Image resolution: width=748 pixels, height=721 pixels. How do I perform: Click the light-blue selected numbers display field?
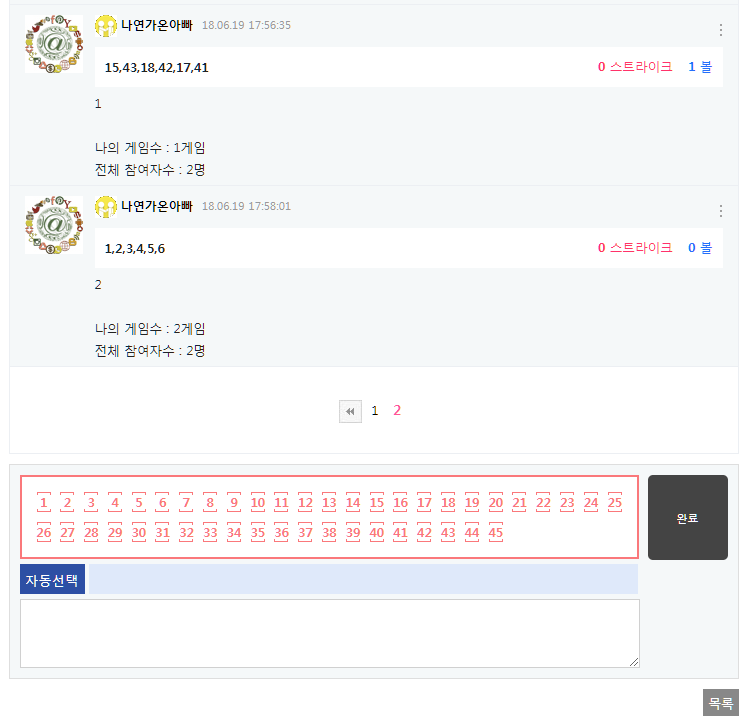[364, 579]
